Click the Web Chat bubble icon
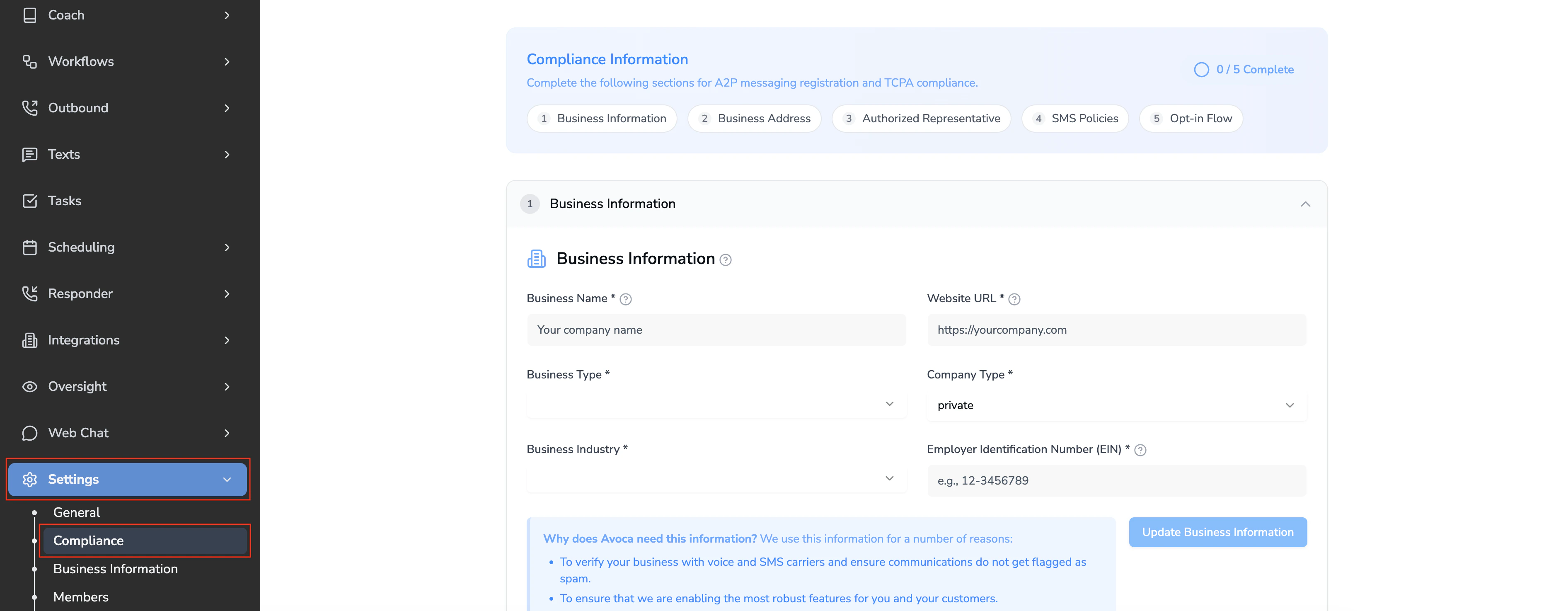The image size is (1568, 611). tap(29, 433)
